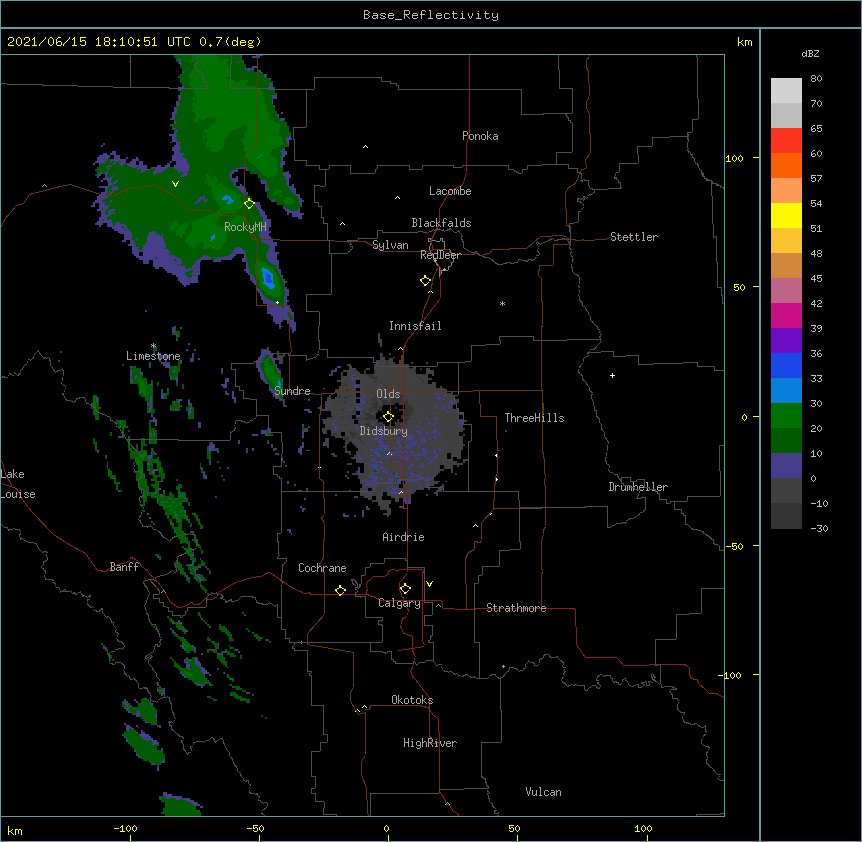Click the 100 tick on right axis
862x842 pixels.
[734, 158]
